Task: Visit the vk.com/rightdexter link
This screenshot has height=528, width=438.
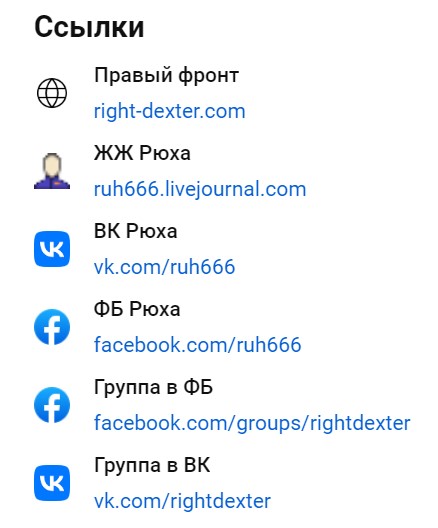Action: pos(182,501)
